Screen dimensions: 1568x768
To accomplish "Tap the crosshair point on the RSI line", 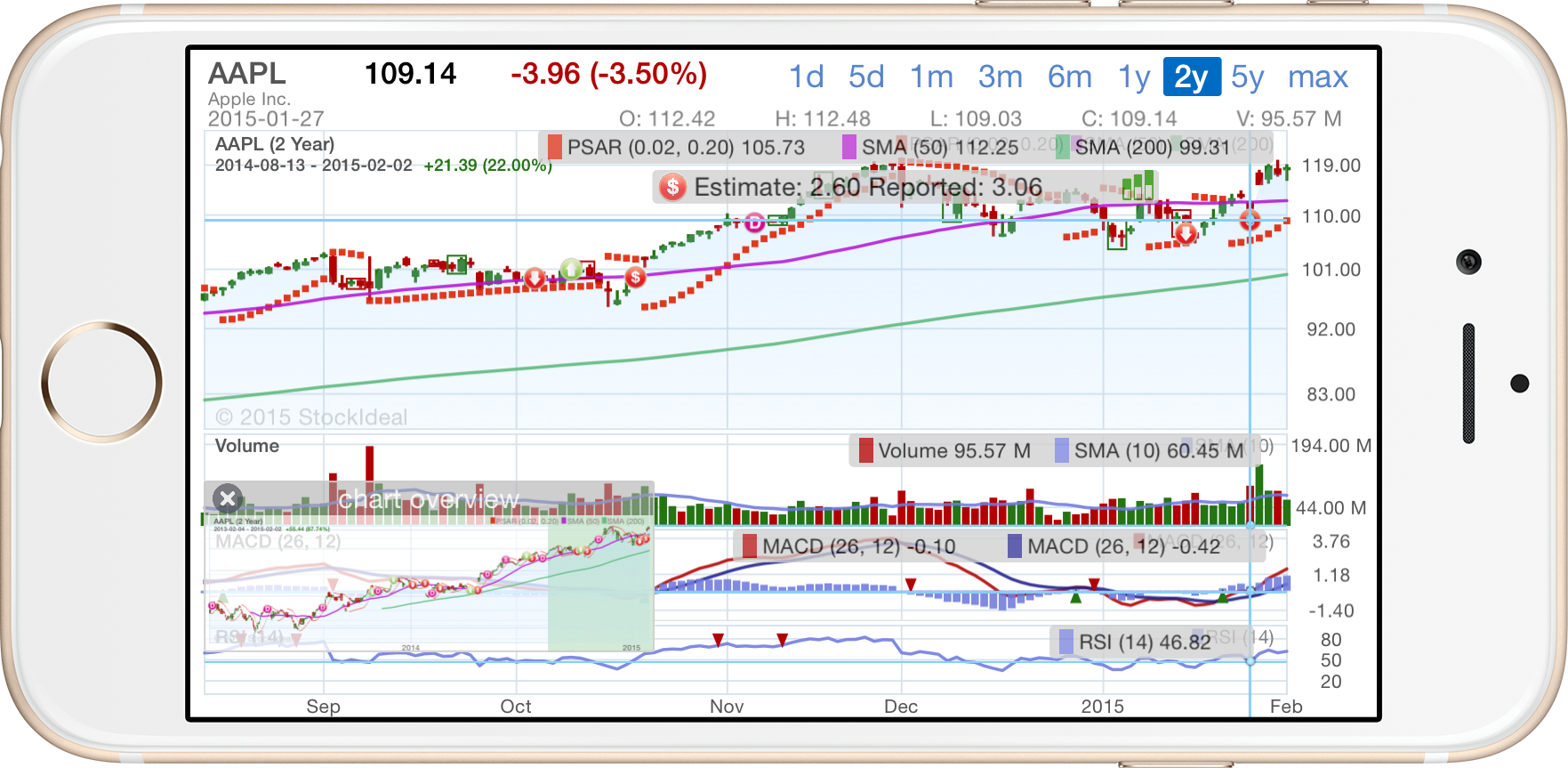I will tap(1250, 660).
